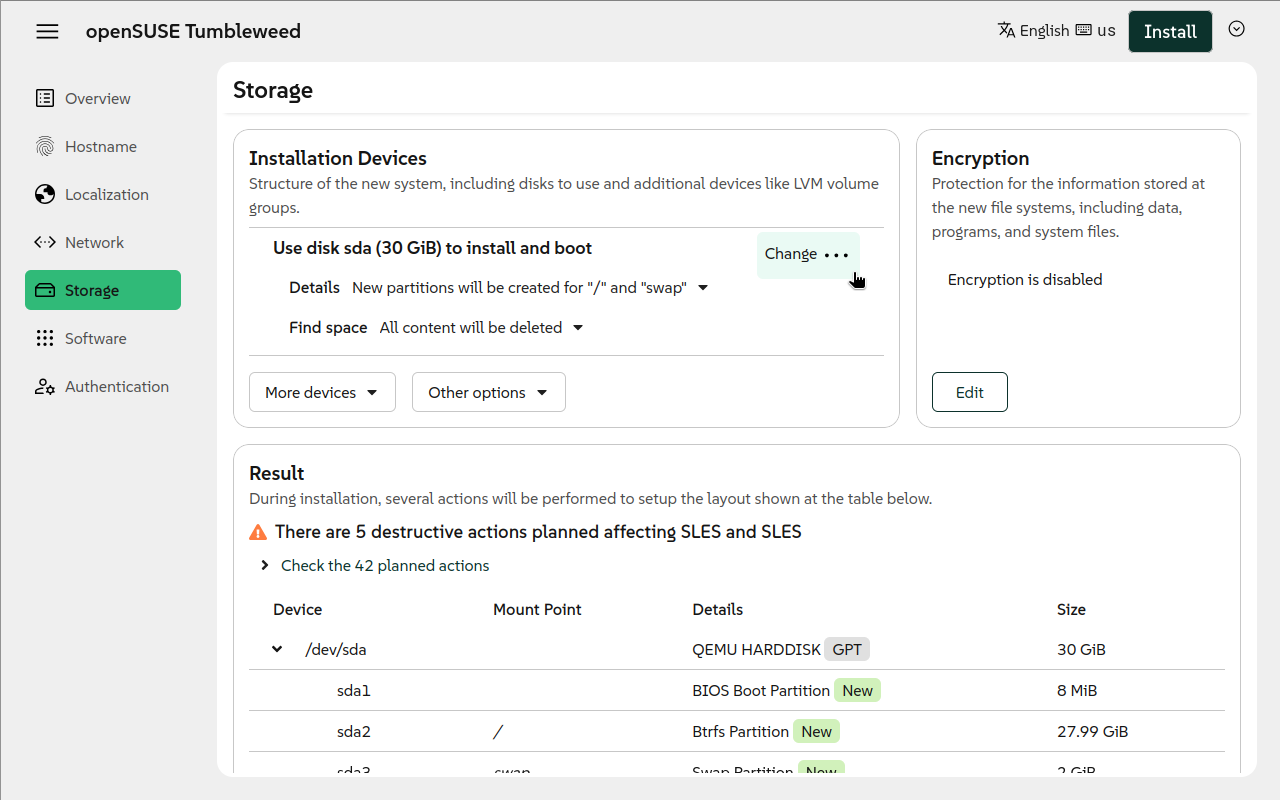Screen dimensions: 1280x800
Task: Open the Other options dropdown
Action: tap(488, 393)
